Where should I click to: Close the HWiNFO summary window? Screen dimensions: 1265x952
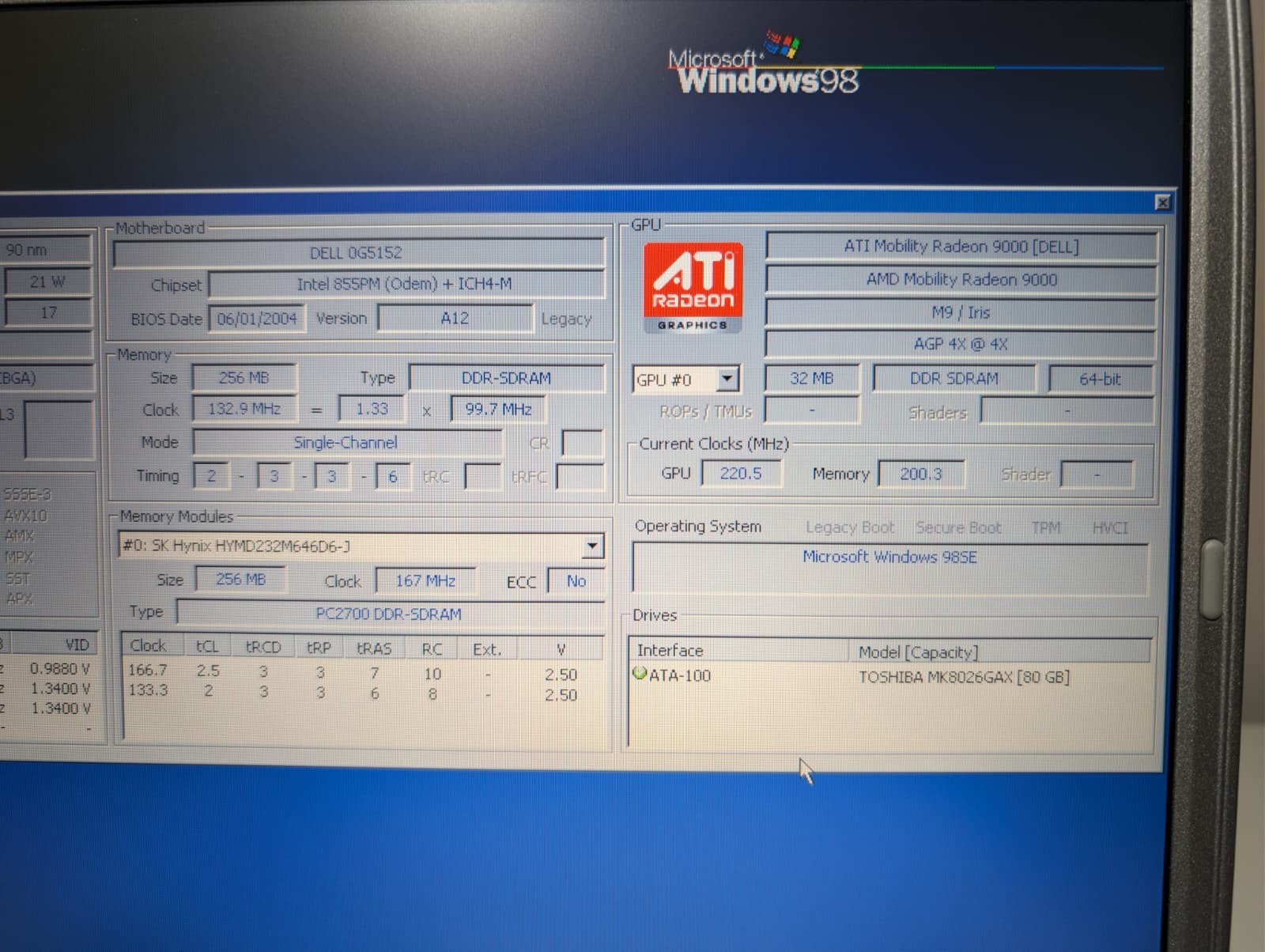click(x=1162, y=202)
